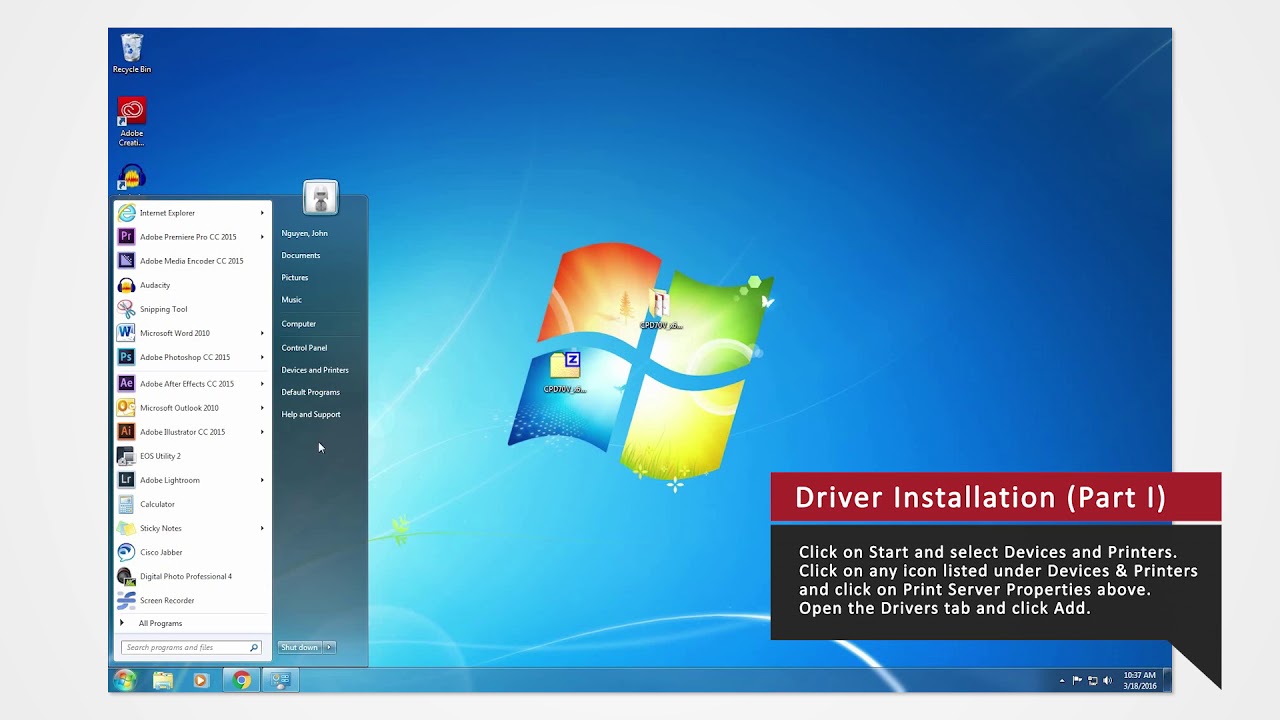Open the Shut down options arrow

pos(329,647)
